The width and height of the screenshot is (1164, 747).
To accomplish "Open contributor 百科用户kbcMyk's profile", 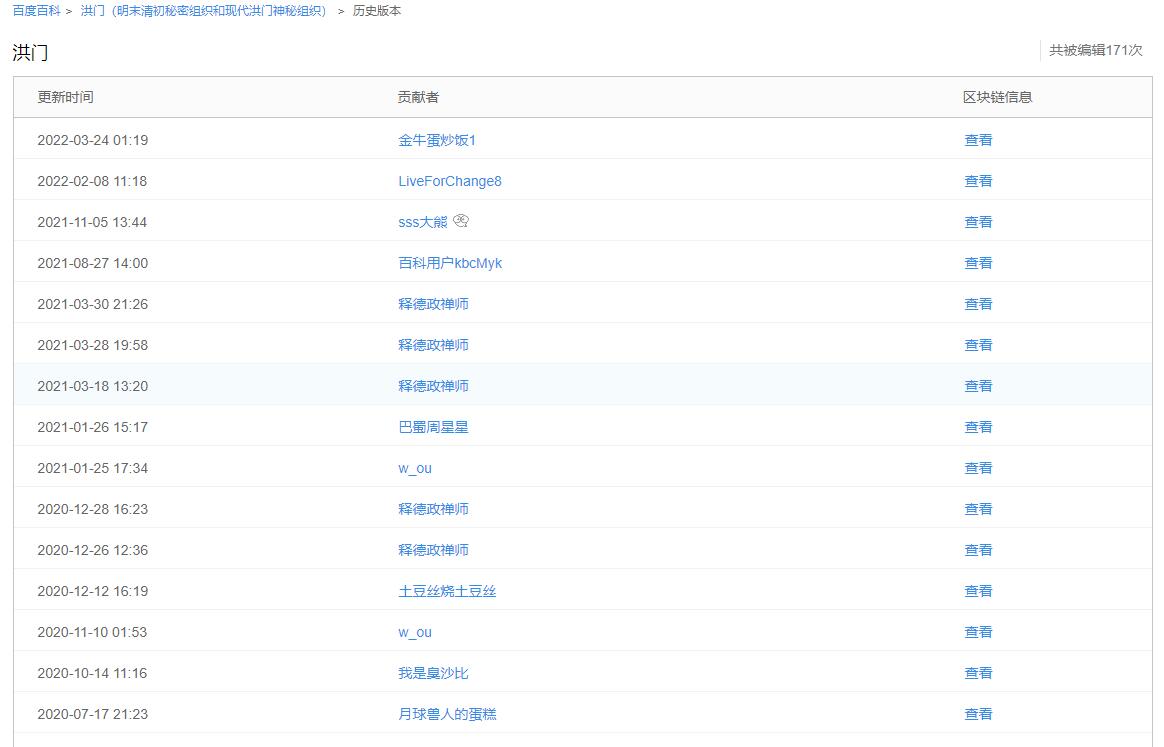I will (450, 262).
